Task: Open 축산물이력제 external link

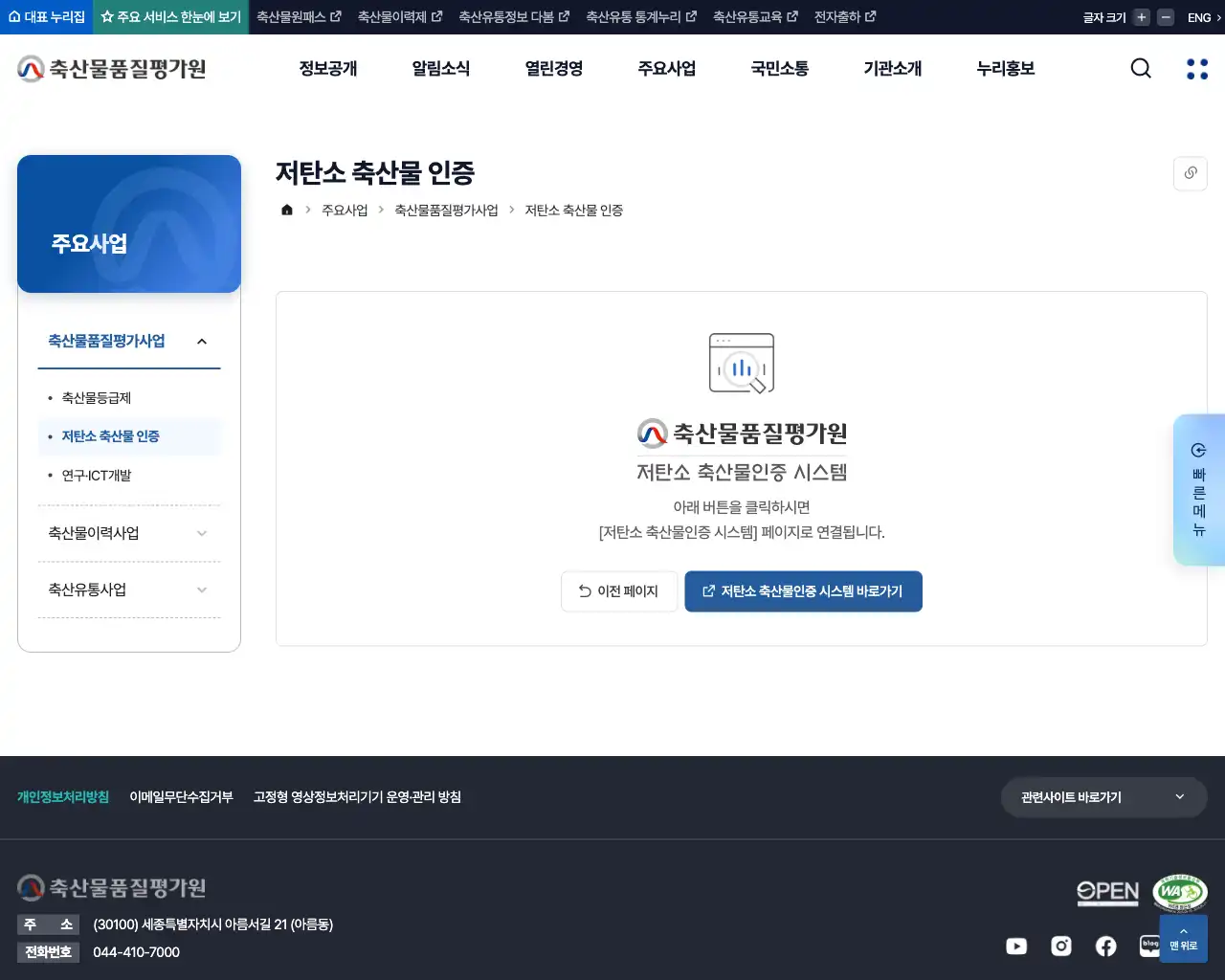Action: pyautogui.click(x=400, y=17)
